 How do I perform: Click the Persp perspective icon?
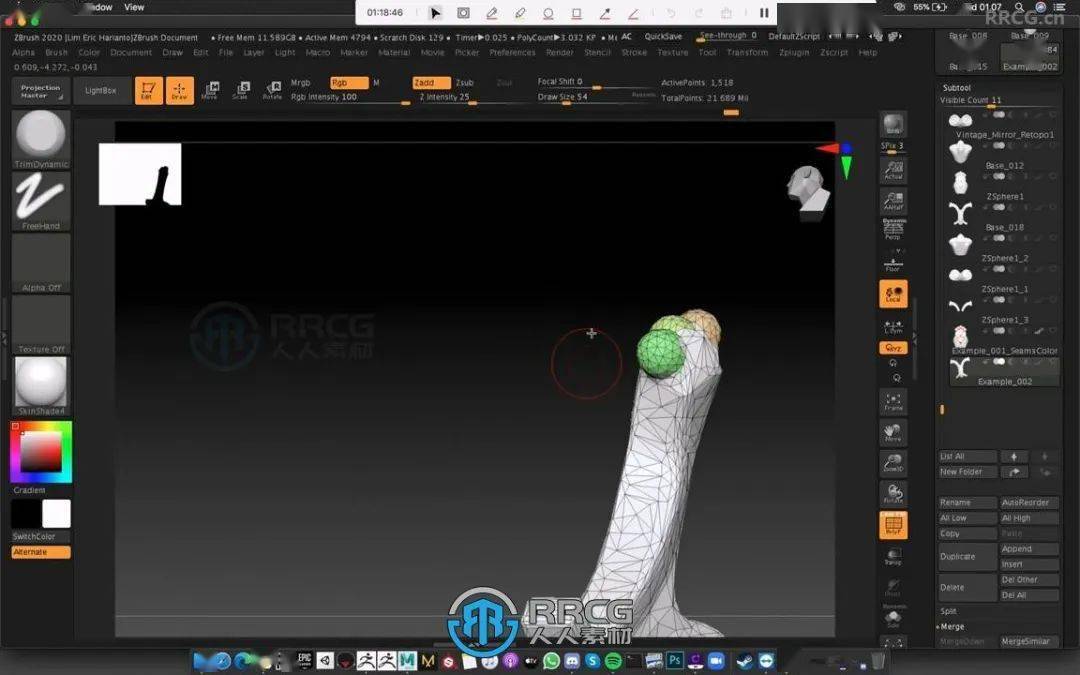[893, 229]
